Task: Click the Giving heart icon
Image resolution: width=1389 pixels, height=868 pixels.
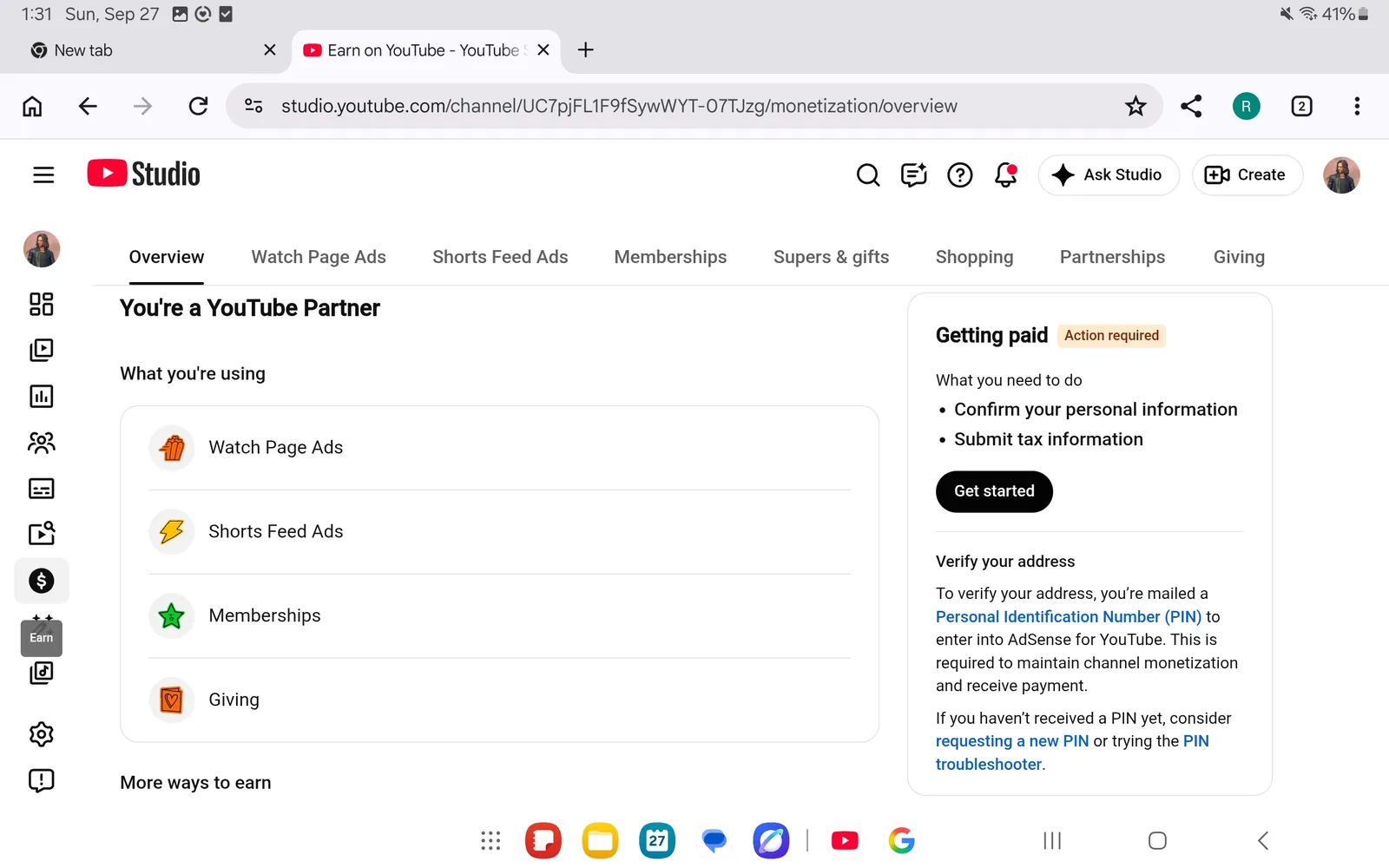Action: (172, 700)
